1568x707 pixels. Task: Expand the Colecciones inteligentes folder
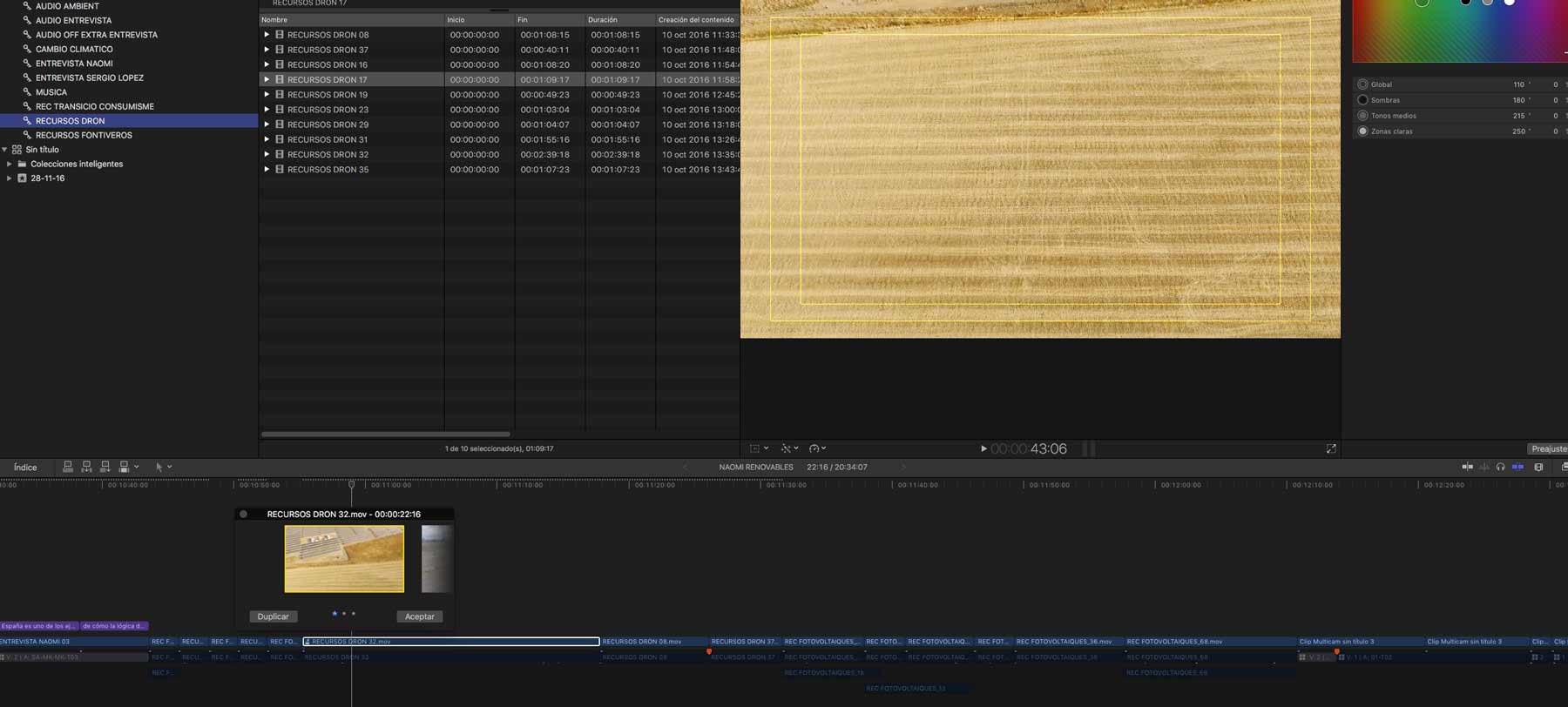(x=10, y=164)
